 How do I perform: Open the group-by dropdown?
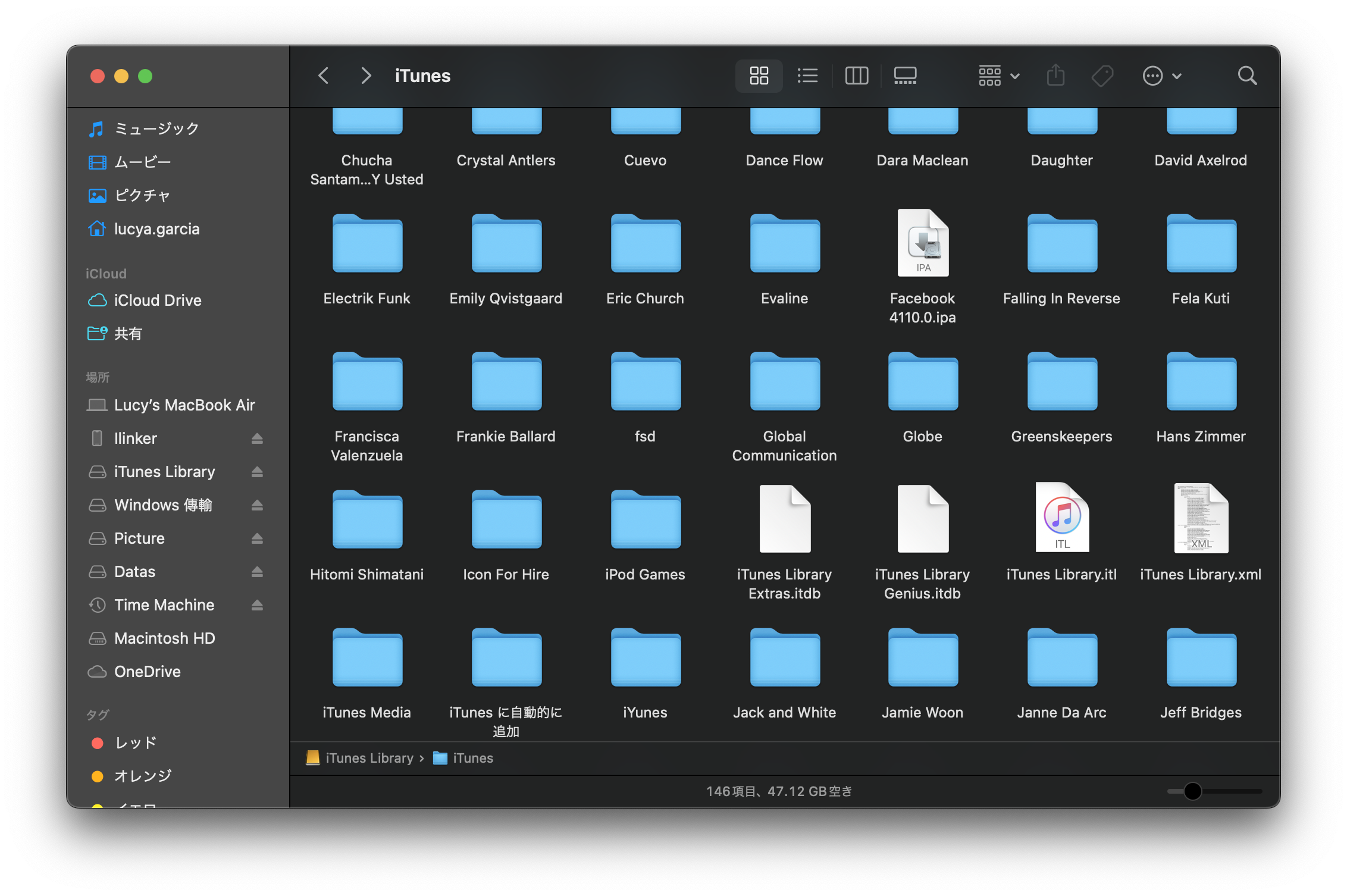click(999, 76)
